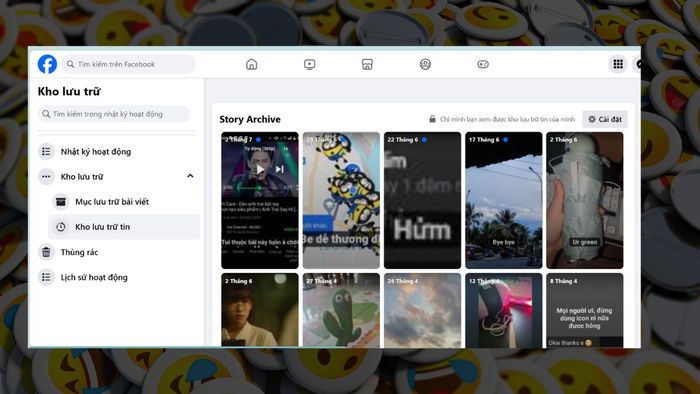700x394 pixels.
Task: Click the Mục lưu trữ bài viết archive icon
Action: 61,202
